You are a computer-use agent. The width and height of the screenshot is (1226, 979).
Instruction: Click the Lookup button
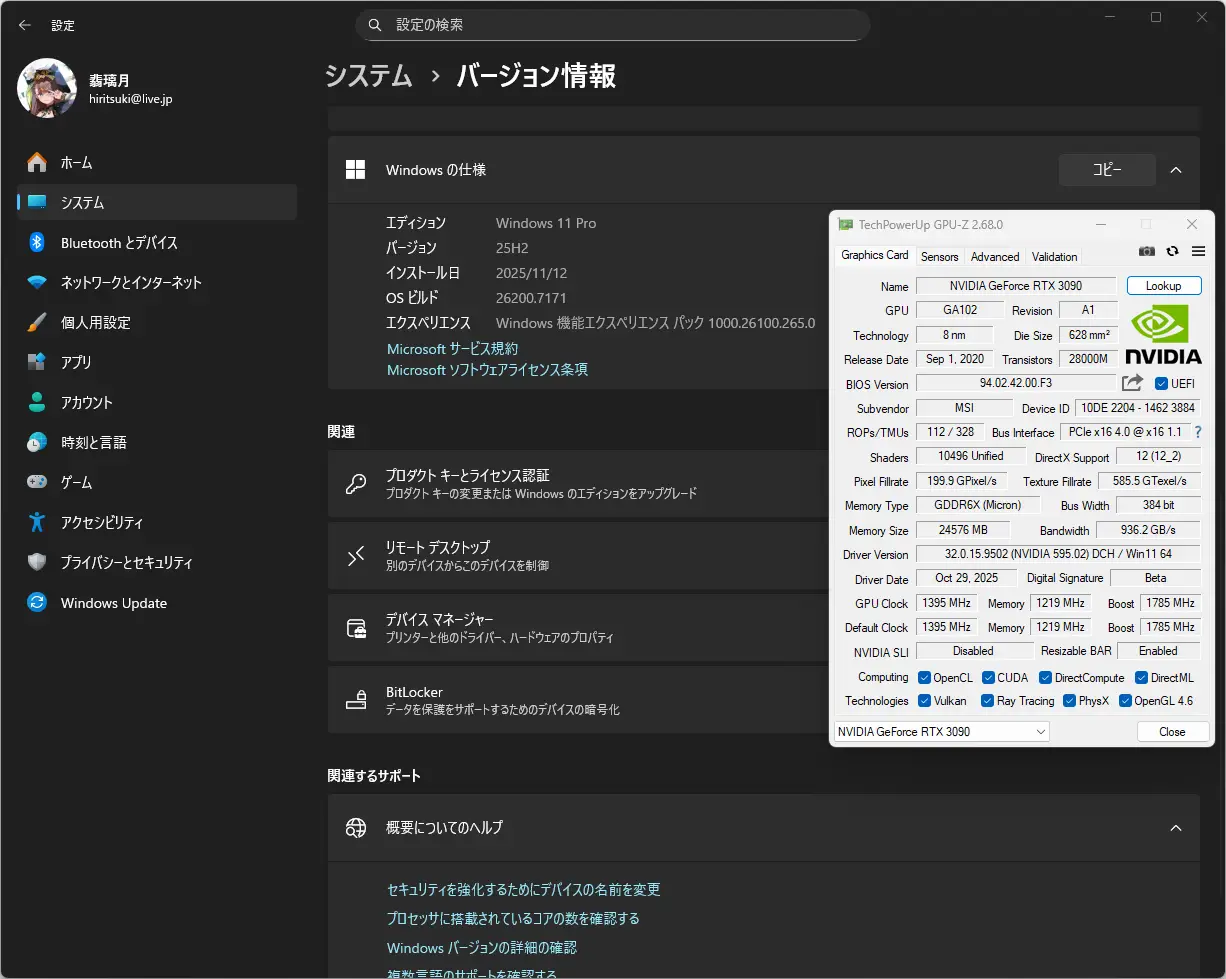pyautogui.click(x=1163, y=286)
